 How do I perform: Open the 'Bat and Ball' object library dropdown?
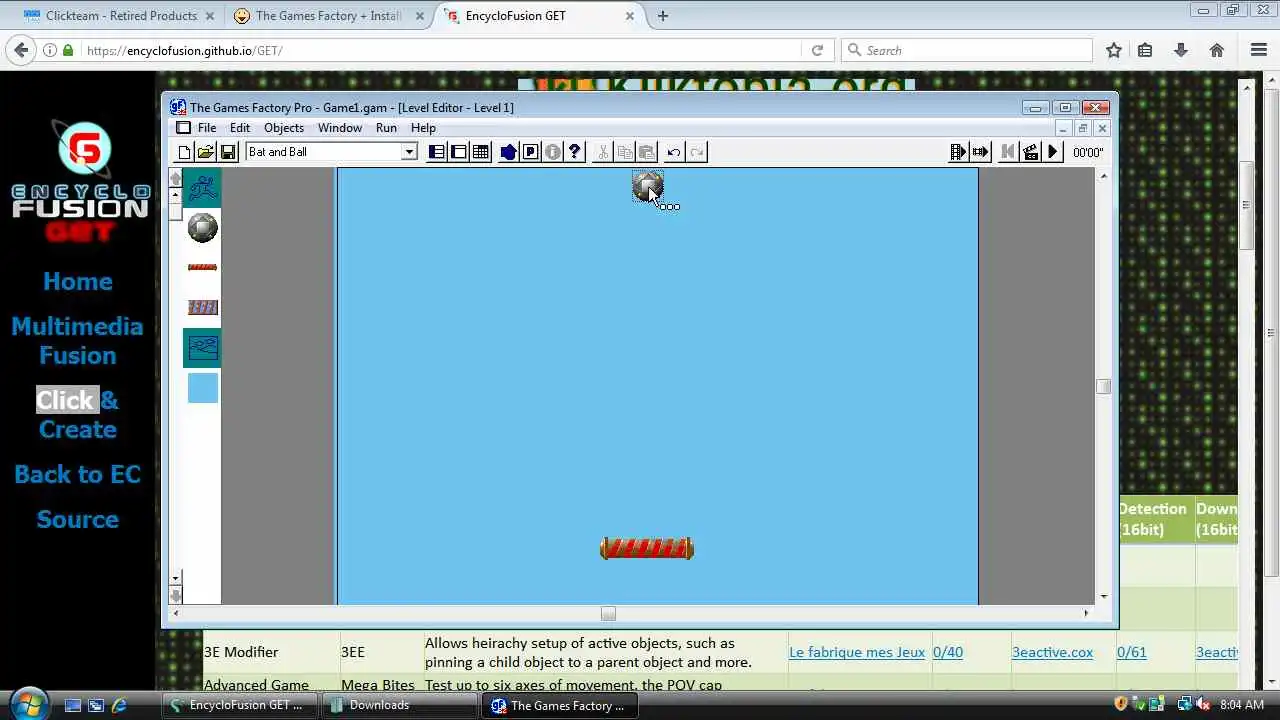point(409,152)
